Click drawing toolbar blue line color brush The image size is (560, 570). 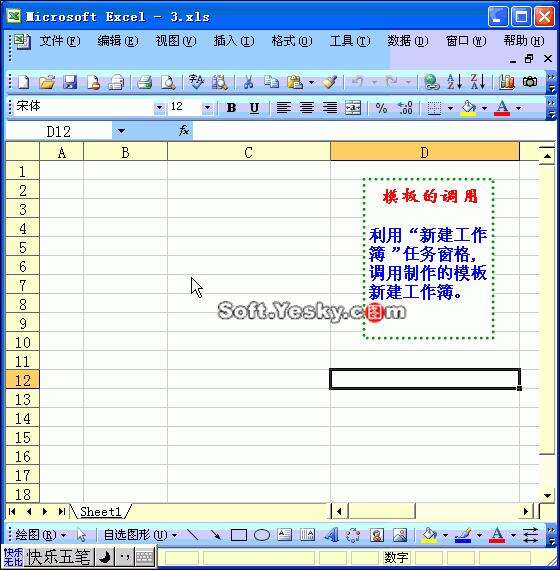[463, 535]
